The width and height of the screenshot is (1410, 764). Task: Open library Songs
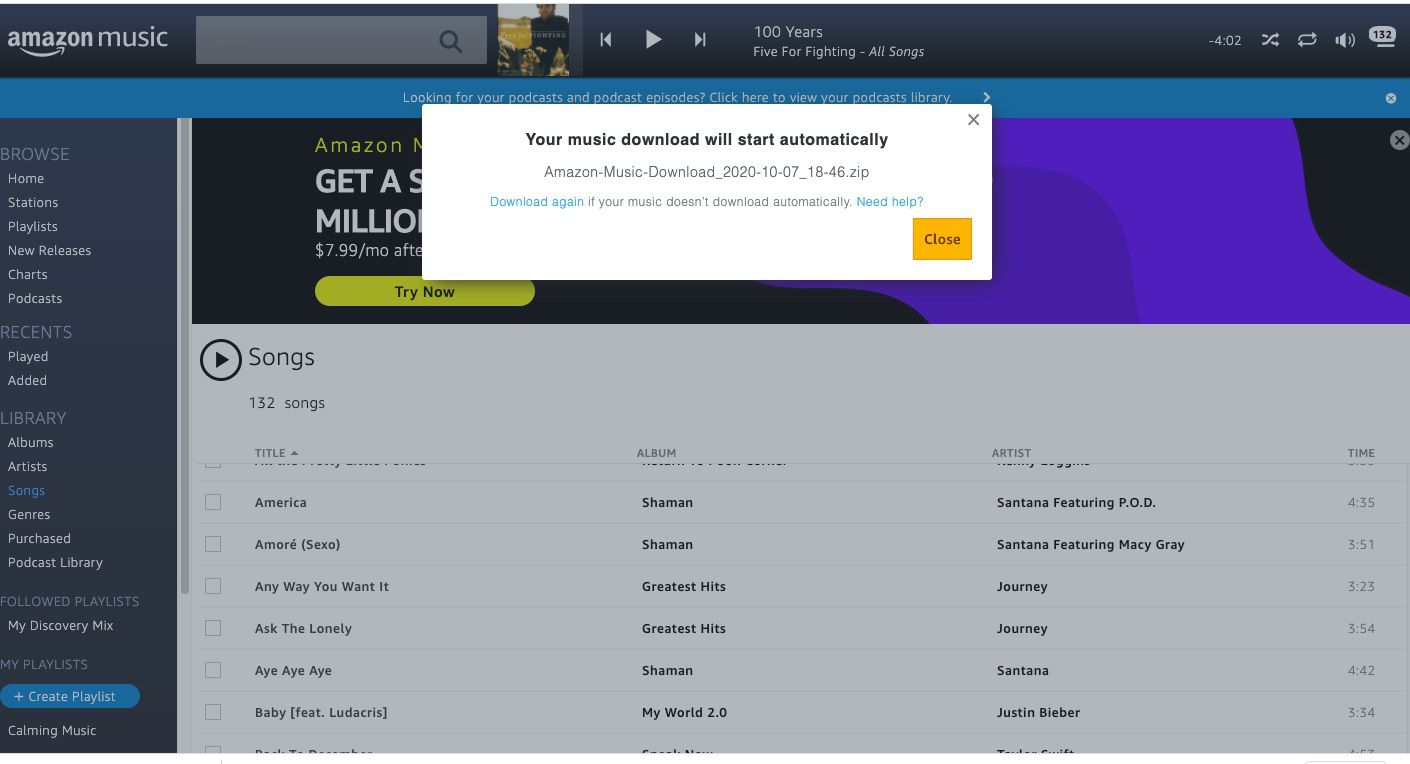tap(26, 490)
